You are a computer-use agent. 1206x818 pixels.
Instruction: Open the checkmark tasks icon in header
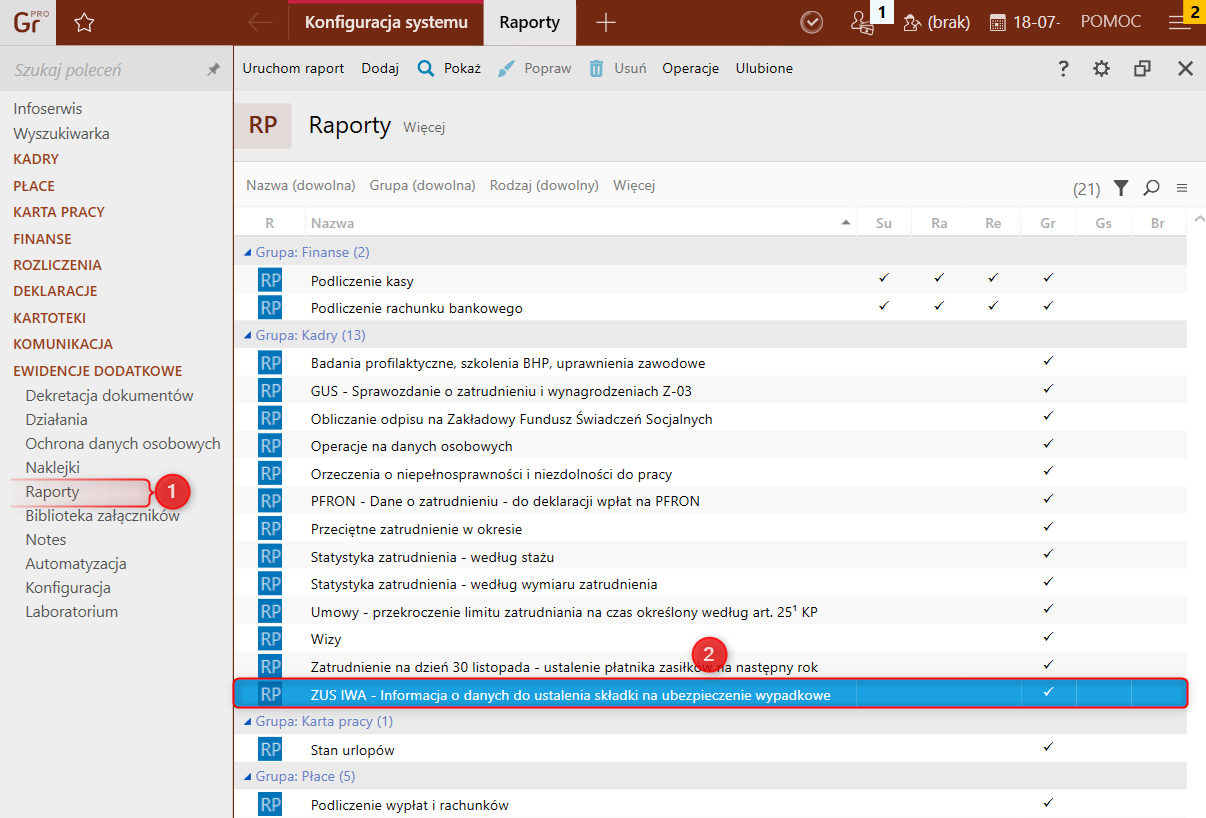click(812, 22)
